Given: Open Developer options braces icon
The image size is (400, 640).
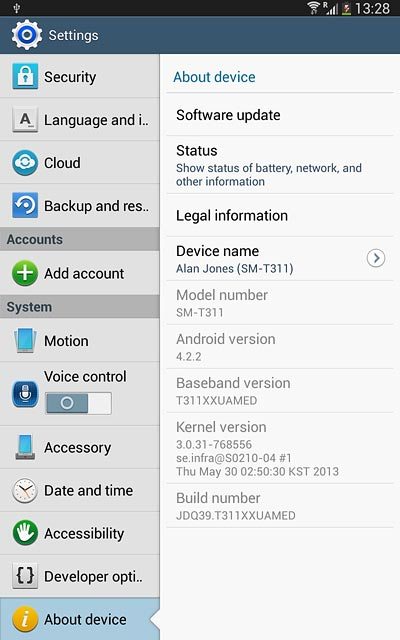Looking at the screenshot, I should click(x=25, y=576).
